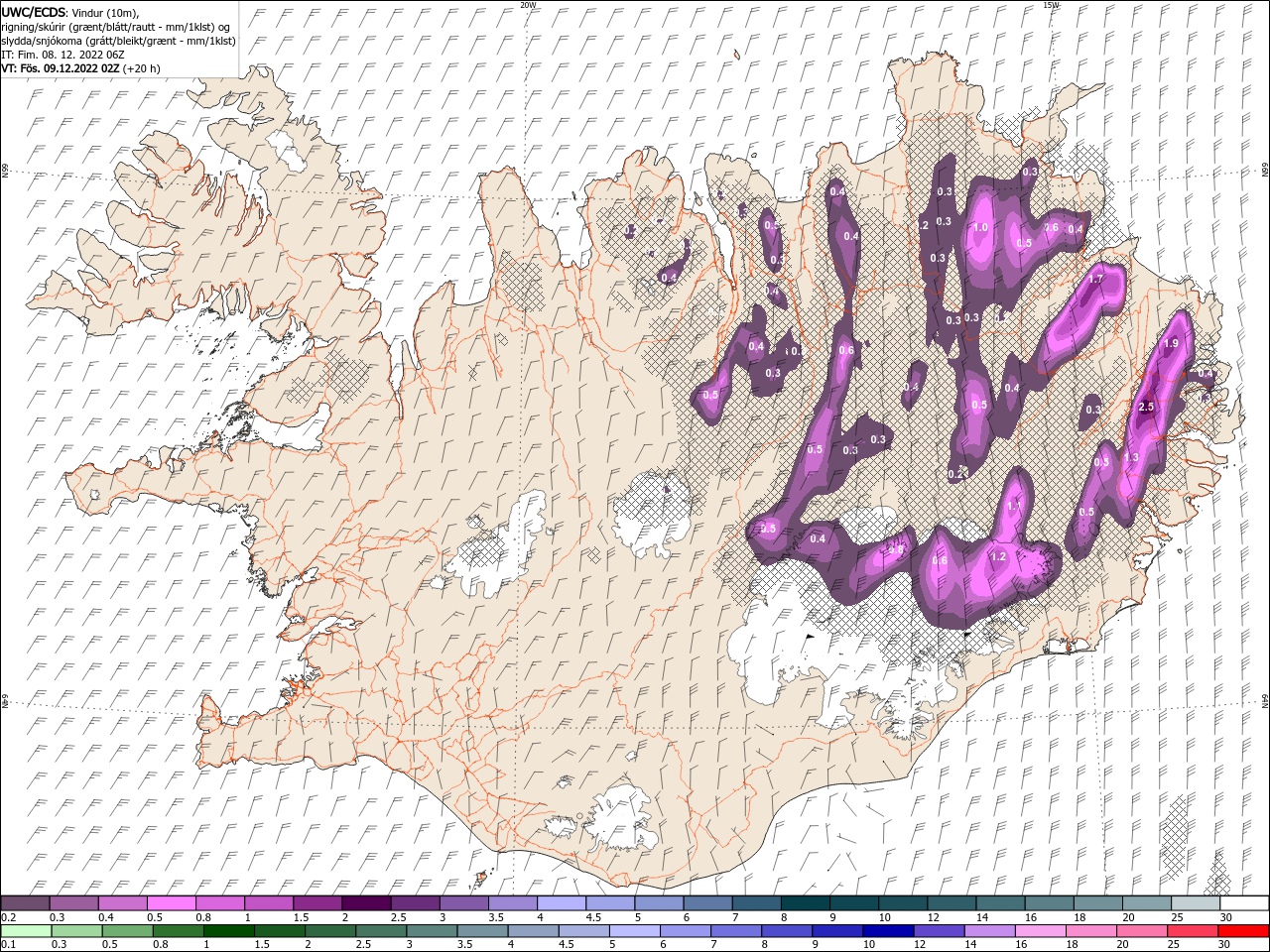Viewport: 1270px width, 952px height.
Task: Pick lower legend dark green swatch 1 to 1.5
Action: click(x=228, y=930)
